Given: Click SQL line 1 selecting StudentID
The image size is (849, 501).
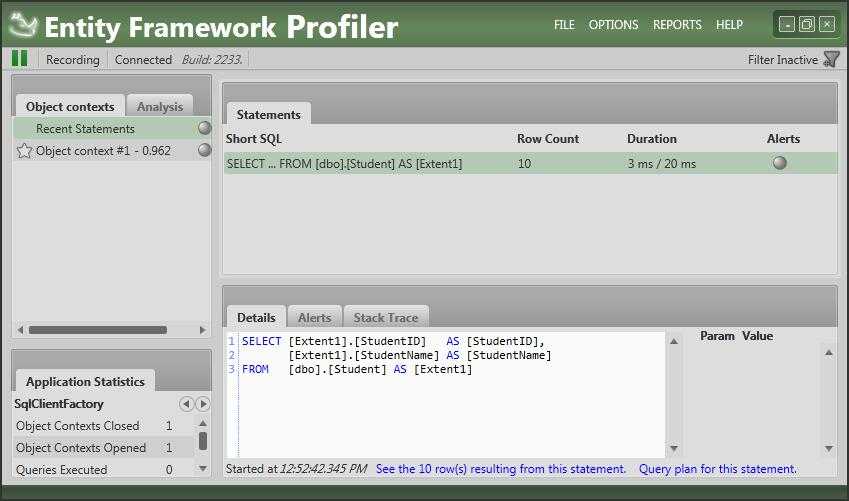Looking at the screenshot, I should [393, 341].
